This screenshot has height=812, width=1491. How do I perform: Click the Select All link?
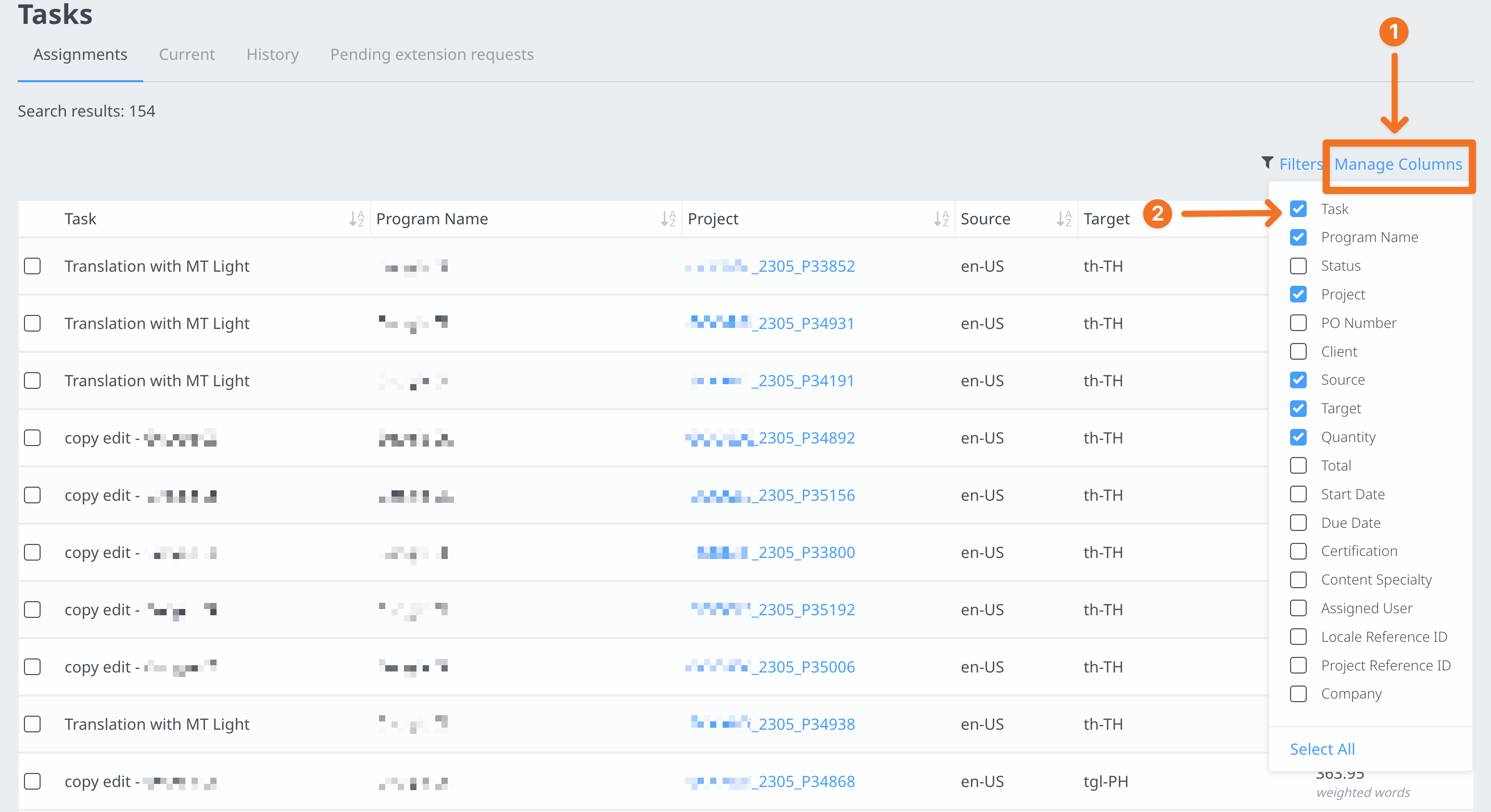coord(1322,749)
